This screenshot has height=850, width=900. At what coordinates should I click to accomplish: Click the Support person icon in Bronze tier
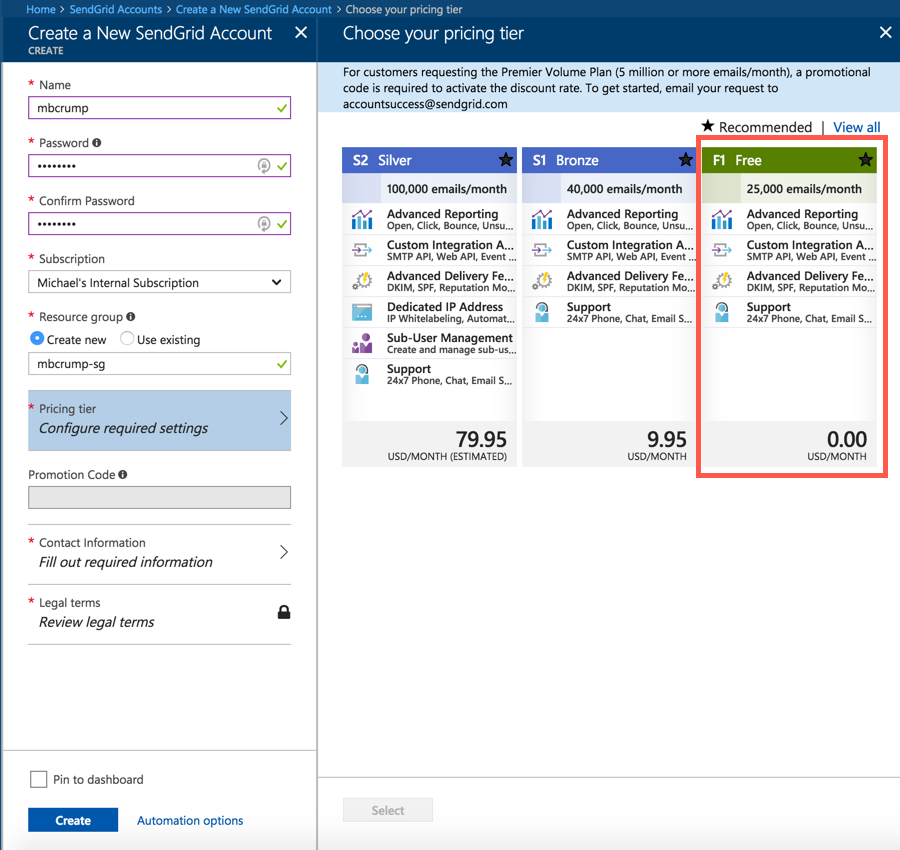pyautogui.click(x=542, y=312)
